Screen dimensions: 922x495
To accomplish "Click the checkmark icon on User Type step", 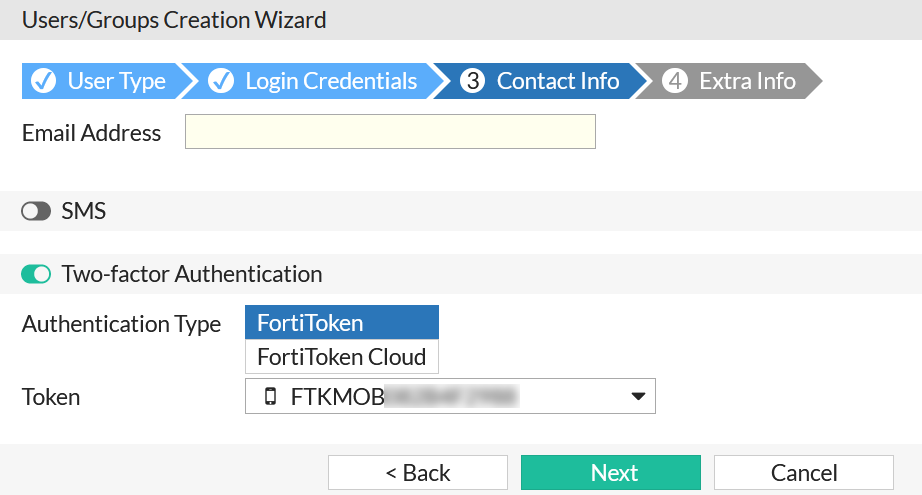I will click(x=44, y=81).
